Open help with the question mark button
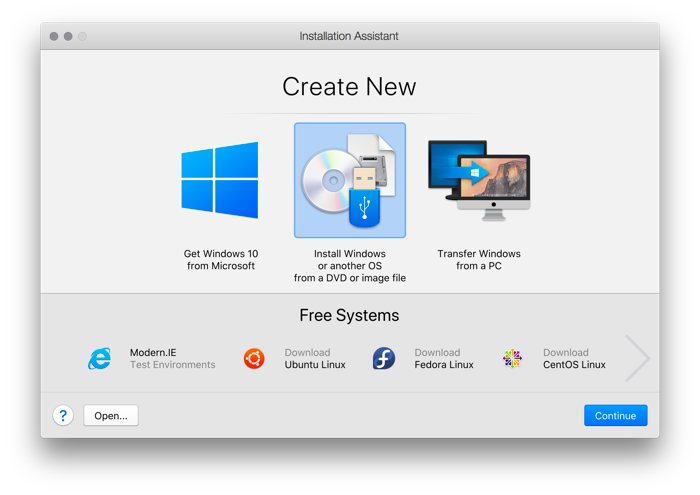Screen dimensions: 700x495 tap(63, 416)
